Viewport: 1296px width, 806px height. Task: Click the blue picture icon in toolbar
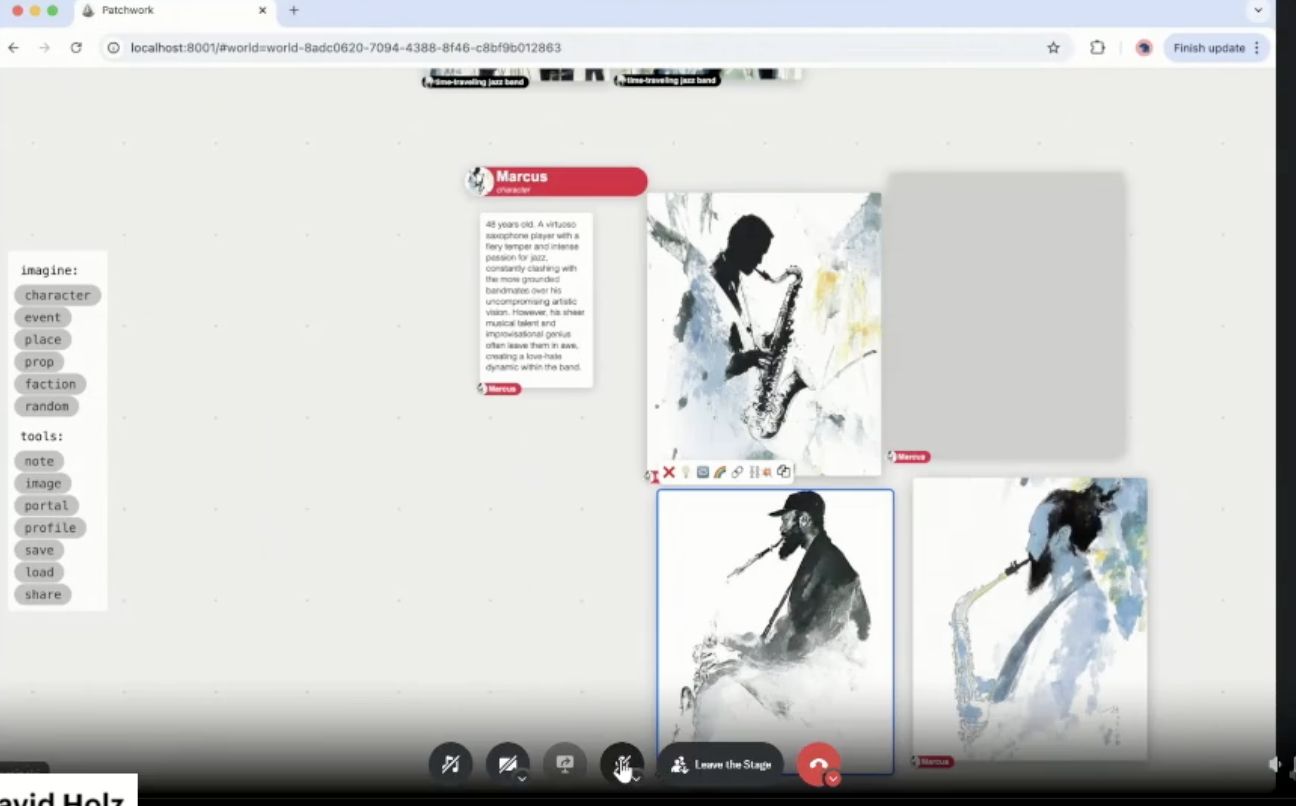(703, 472)
